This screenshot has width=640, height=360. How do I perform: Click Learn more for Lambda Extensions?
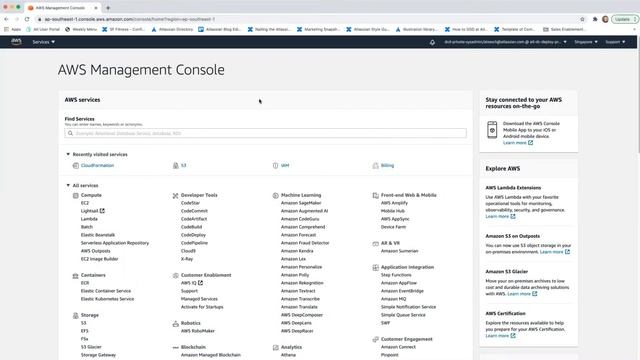(500, 216)
